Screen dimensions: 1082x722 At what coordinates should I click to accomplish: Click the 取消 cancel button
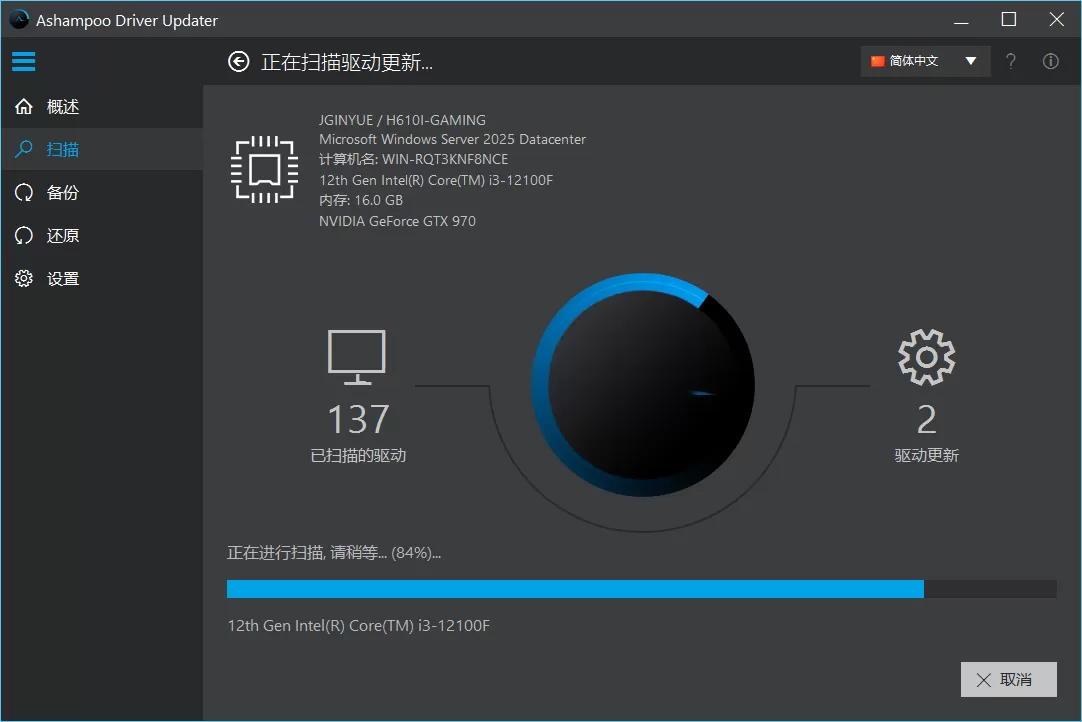point(1008,679)
